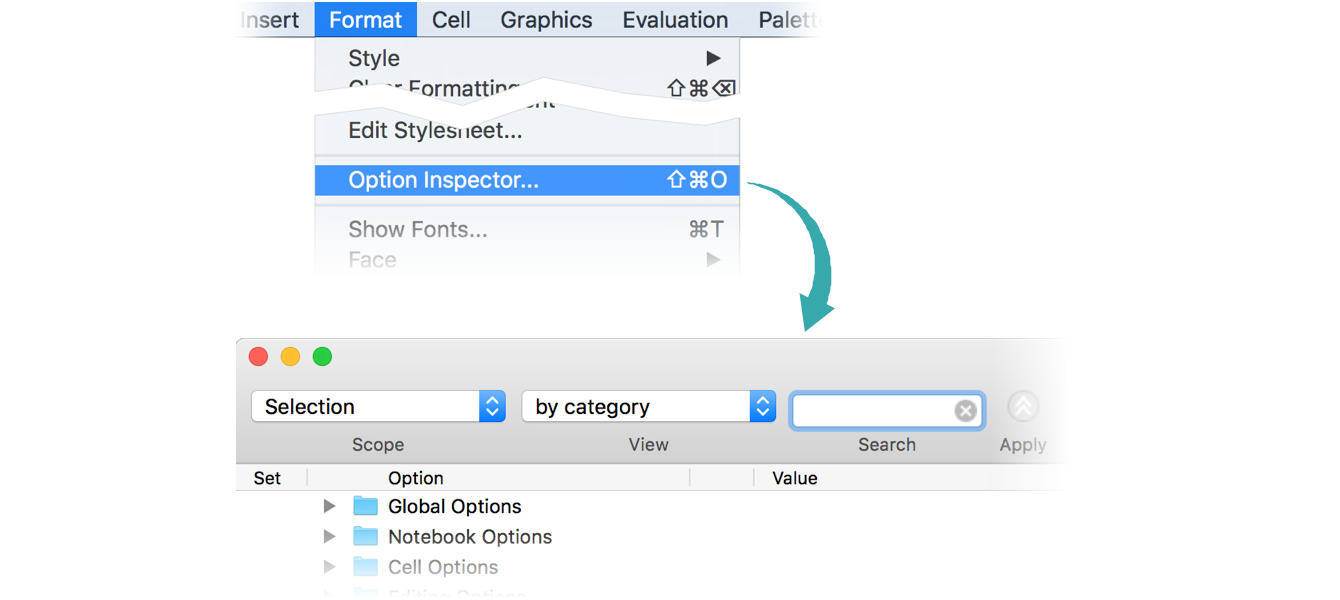
Task: Open the Format menu
Action: point(365,20)
